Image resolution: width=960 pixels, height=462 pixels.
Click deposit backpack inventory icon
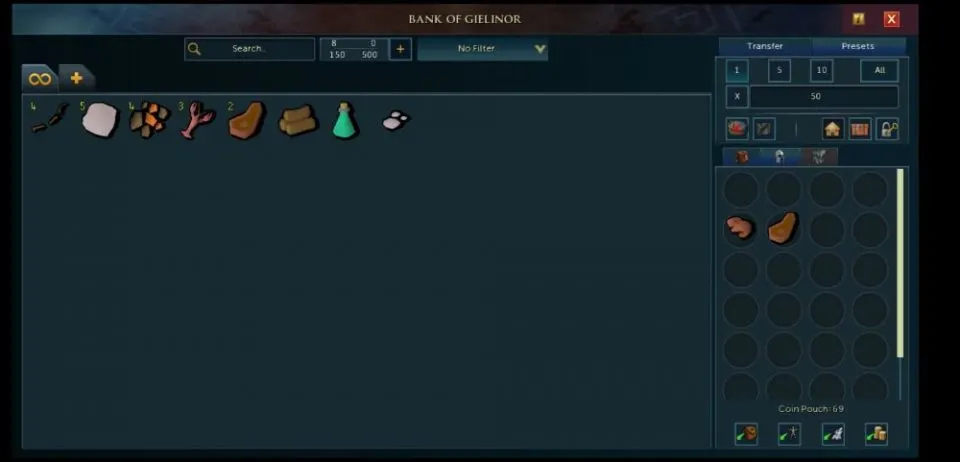pos(746,433)
